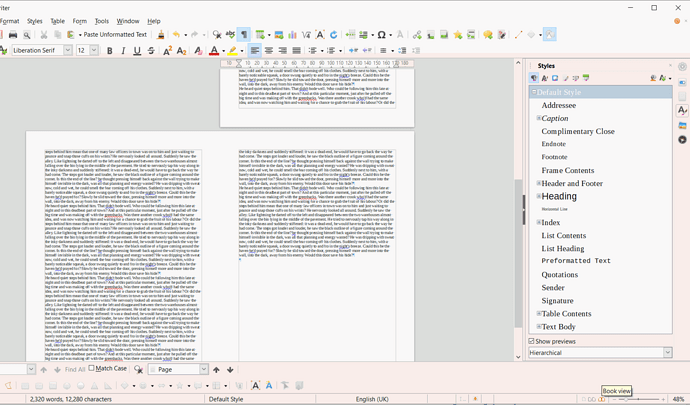Open the Help menu
Image resolution: width=690 pixels, height=405 pixels.
tap(154, 21)
